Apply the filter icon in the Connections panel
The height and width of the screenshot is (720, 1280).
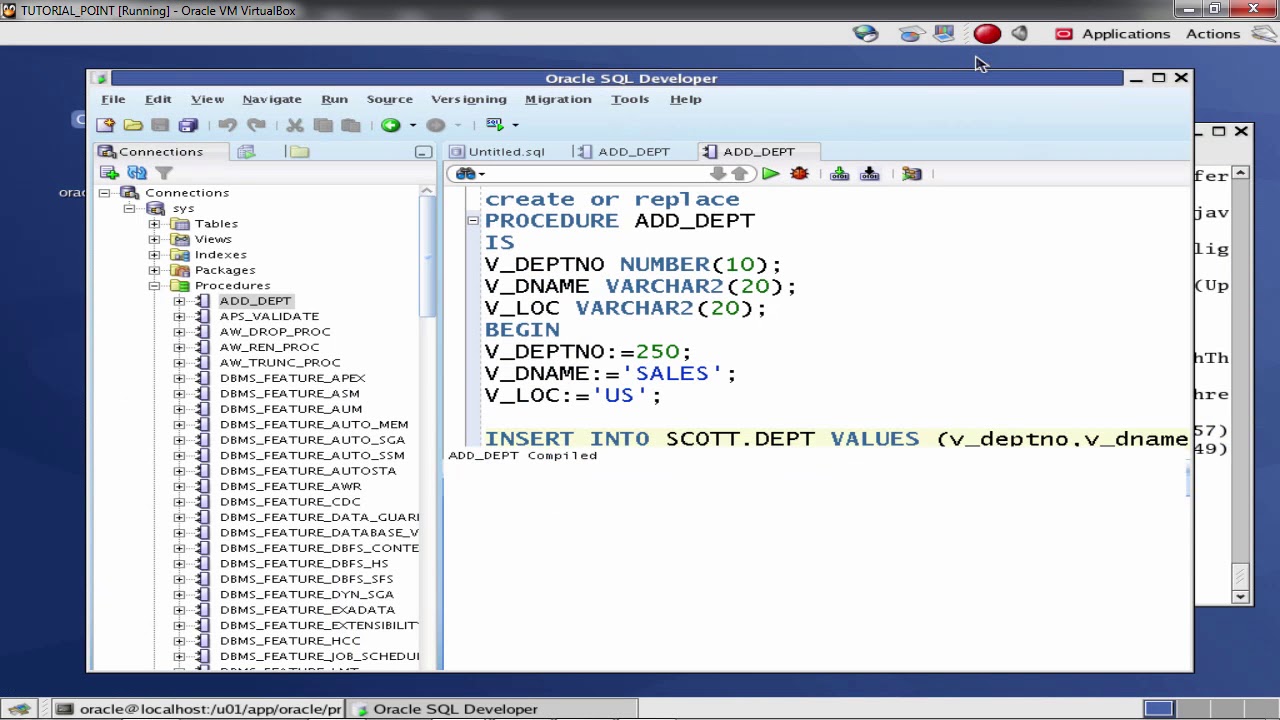[164, 173]
